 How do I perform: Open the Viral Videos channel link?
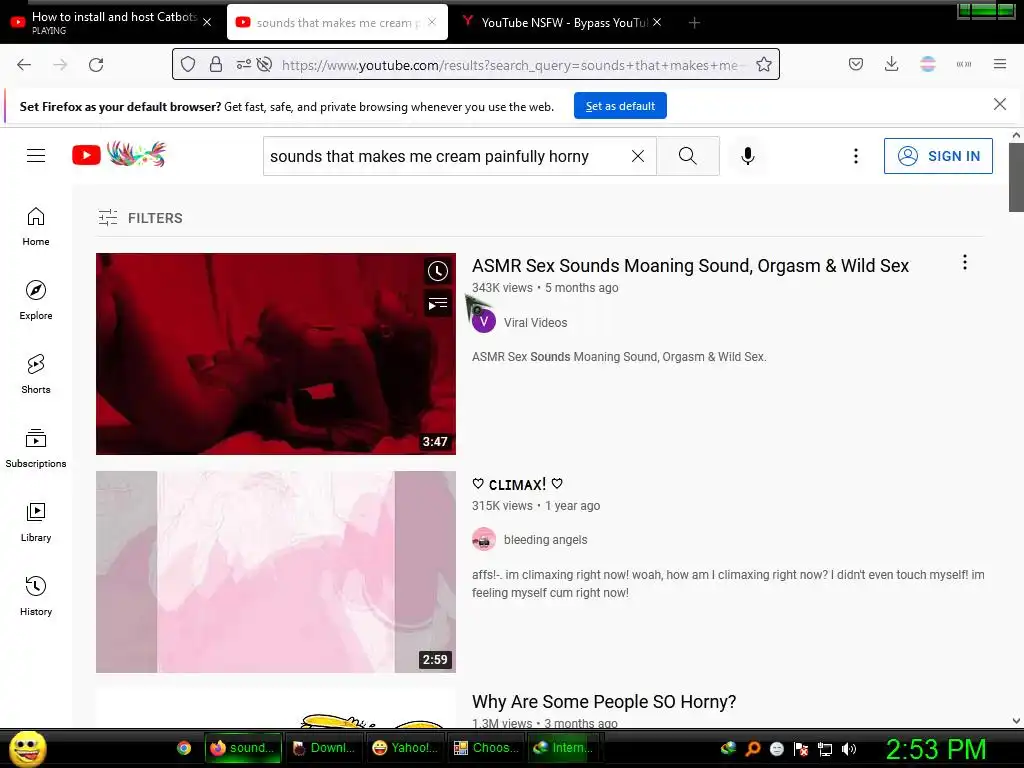pyautogui.click(x=536, y=322)
